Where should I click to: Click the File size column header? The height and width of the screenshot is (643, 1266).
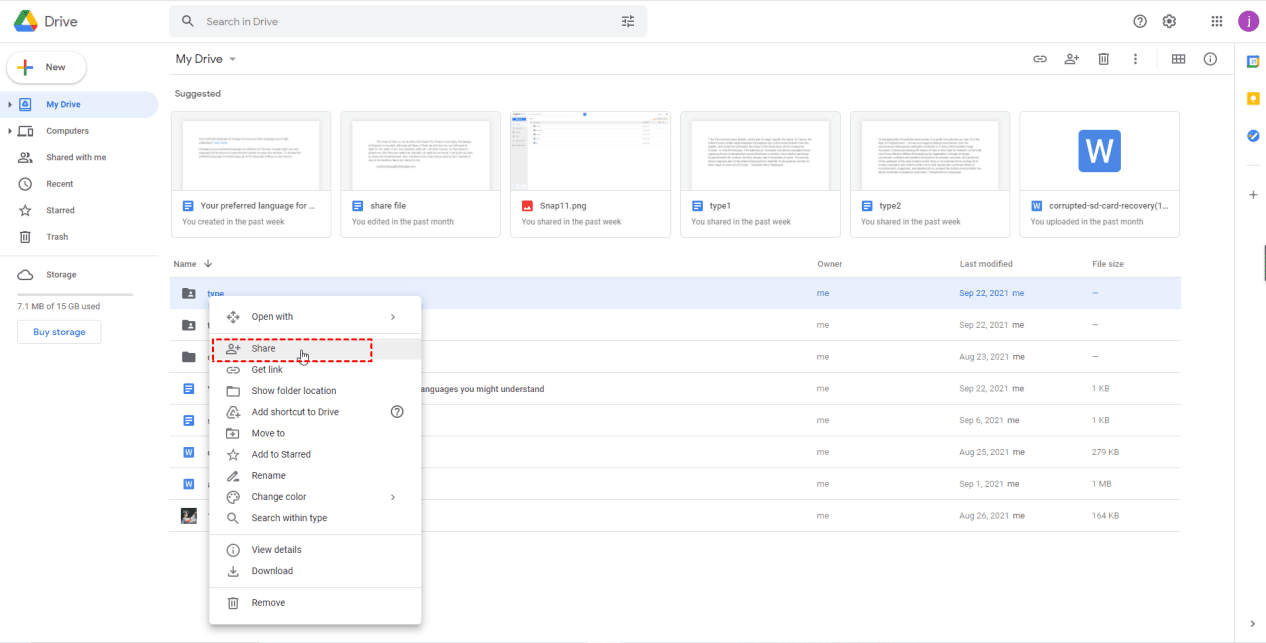(1108, 264)
